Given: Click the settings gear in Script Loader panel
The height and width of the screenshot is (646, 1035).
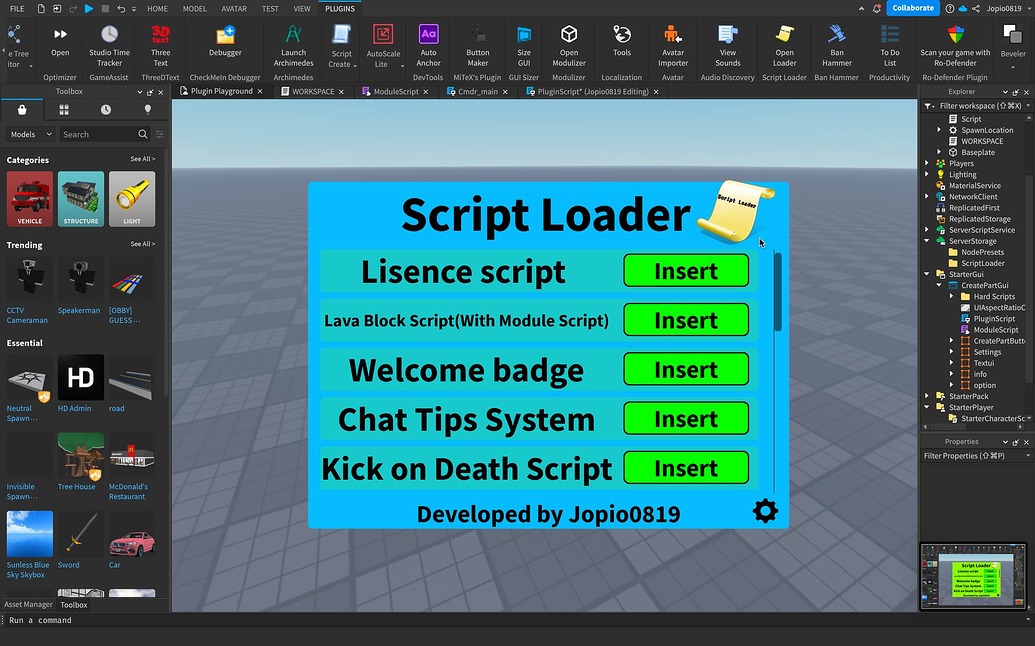Looking at the screenshot, I should tap(765, 512).
